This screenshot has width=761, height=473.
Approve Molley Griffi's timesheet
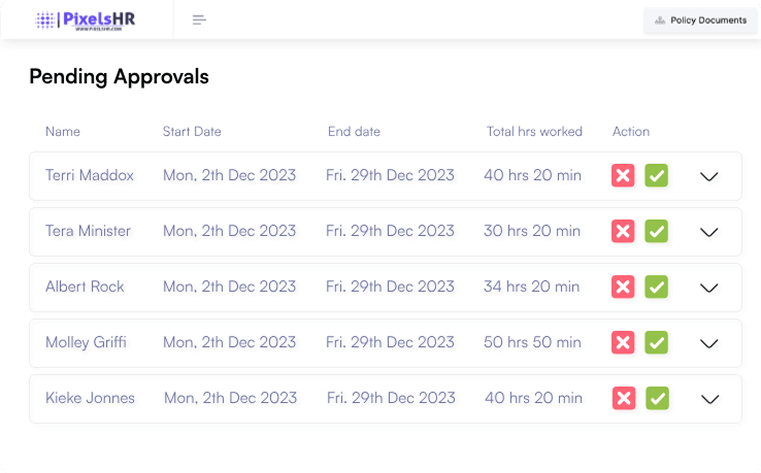coord(656,343)
